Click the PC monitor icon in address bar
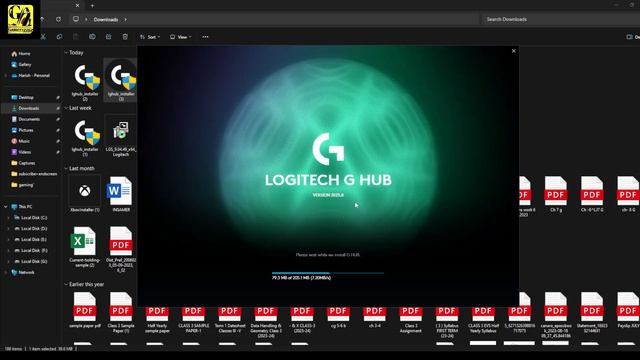The width and height of the screenshot is (640, 360). [76, 19]
